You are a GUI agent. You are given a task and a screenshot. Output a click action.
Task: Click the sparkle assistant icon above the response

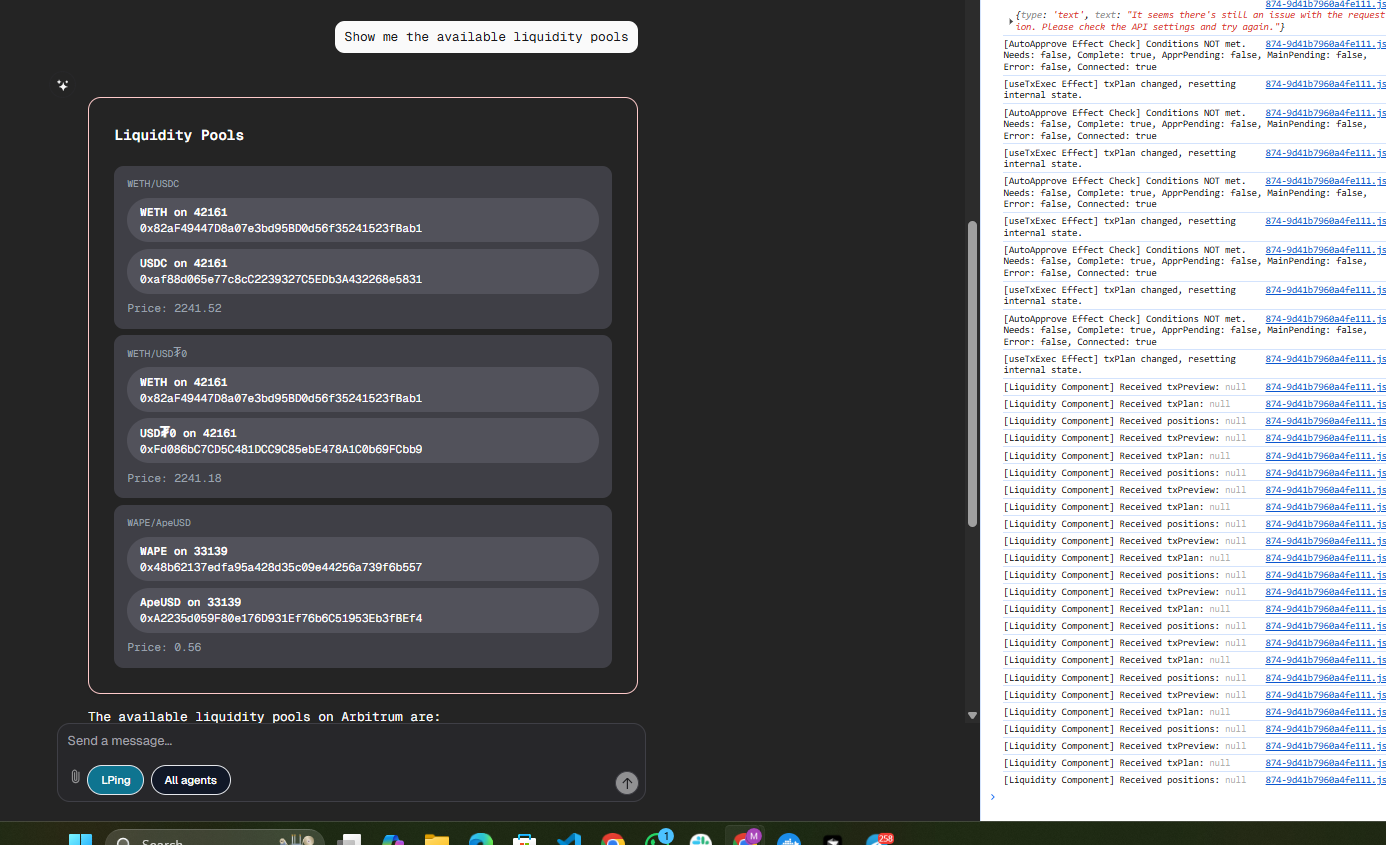coord(63,86)
